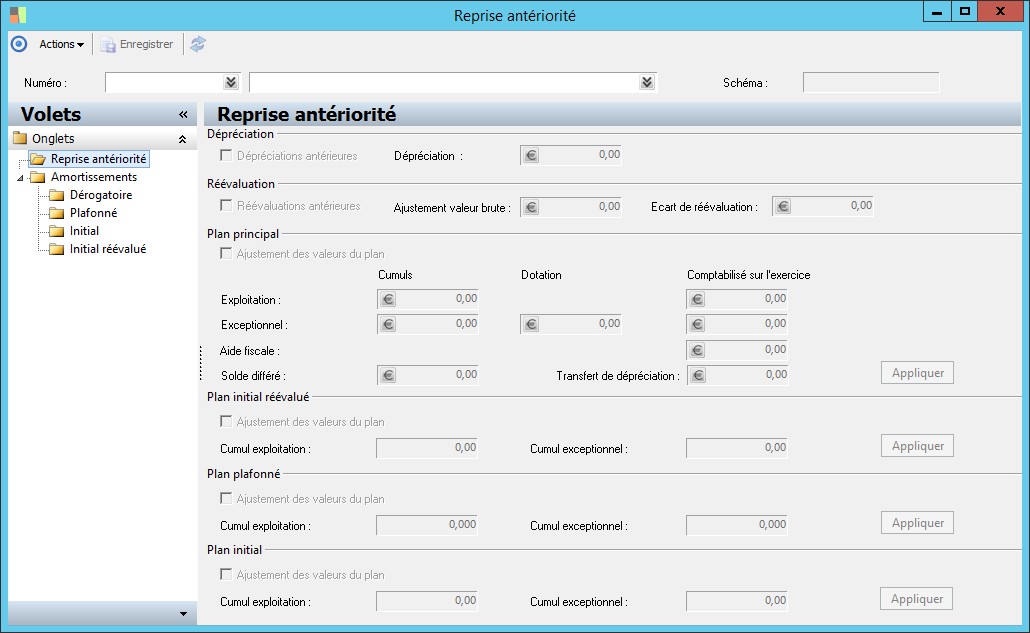Select the Amortissements folder
Image resolution: width=1030 pixels, height=633 pixels.
click(x=94, y=177)
